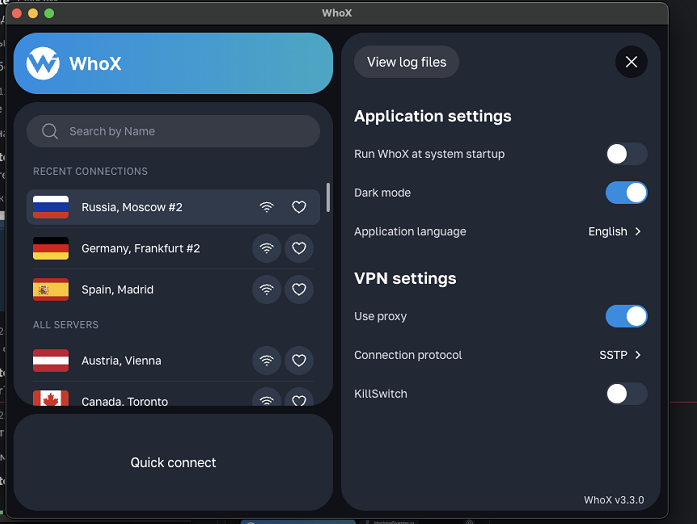Screen dimensions: 697x524
Task: Select Russia, Moscow #2 server
Action: (173, 207)
